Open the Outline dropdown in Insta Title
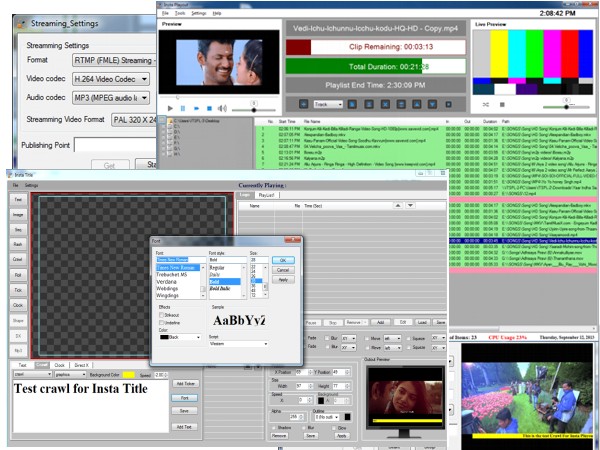600x450 pixels. click(326, 417)
